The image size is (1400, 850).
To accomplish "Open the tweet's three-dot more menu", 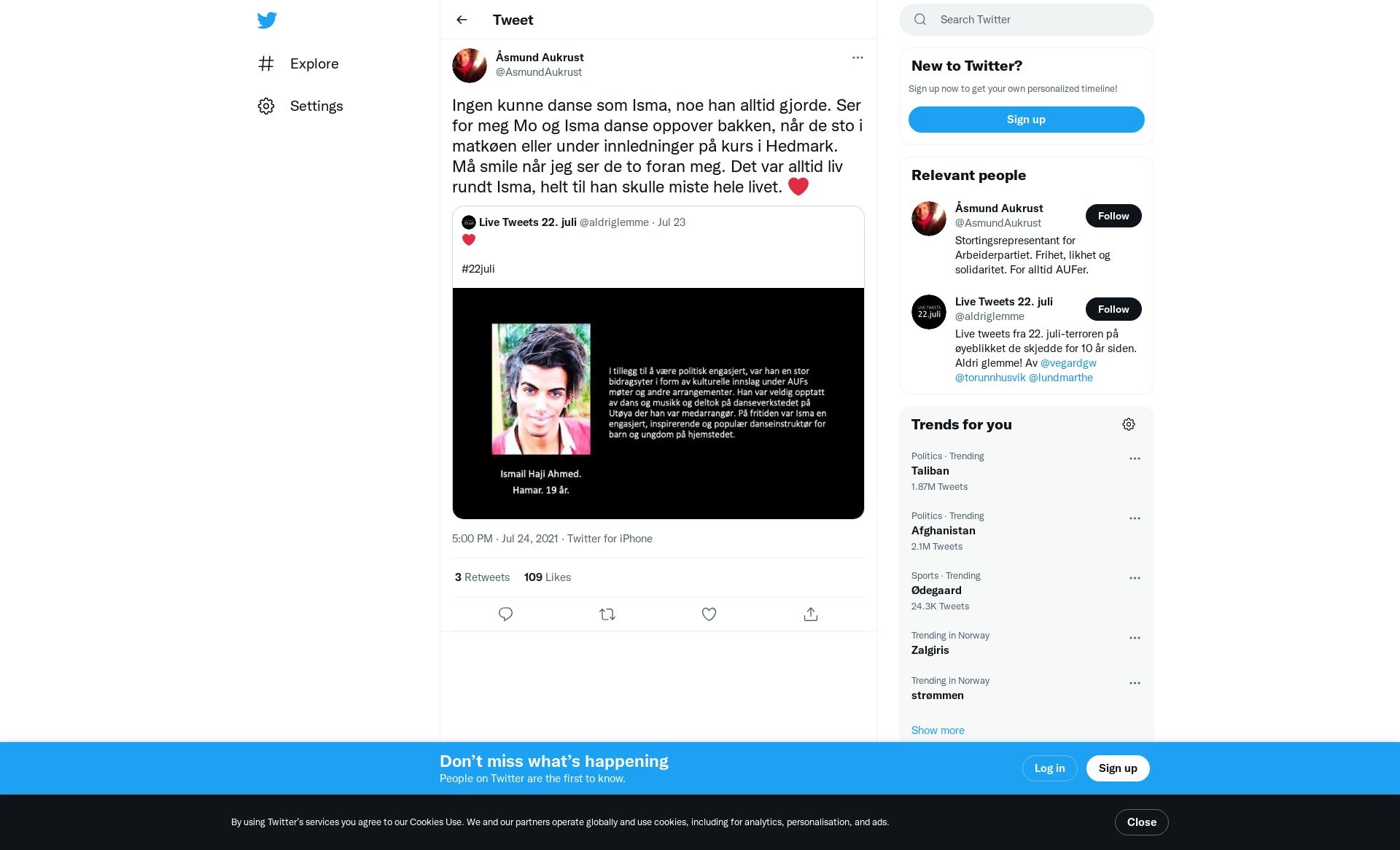I will (x=857, y=58).
